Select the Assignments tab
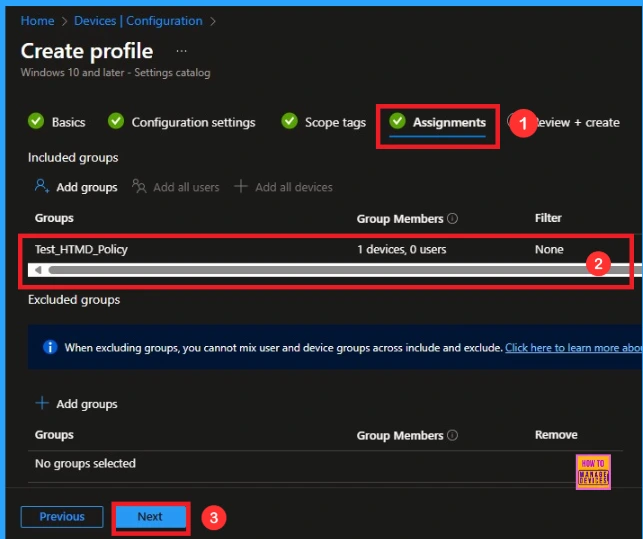Viewport: 643px width, 539px height. (448, 122)
